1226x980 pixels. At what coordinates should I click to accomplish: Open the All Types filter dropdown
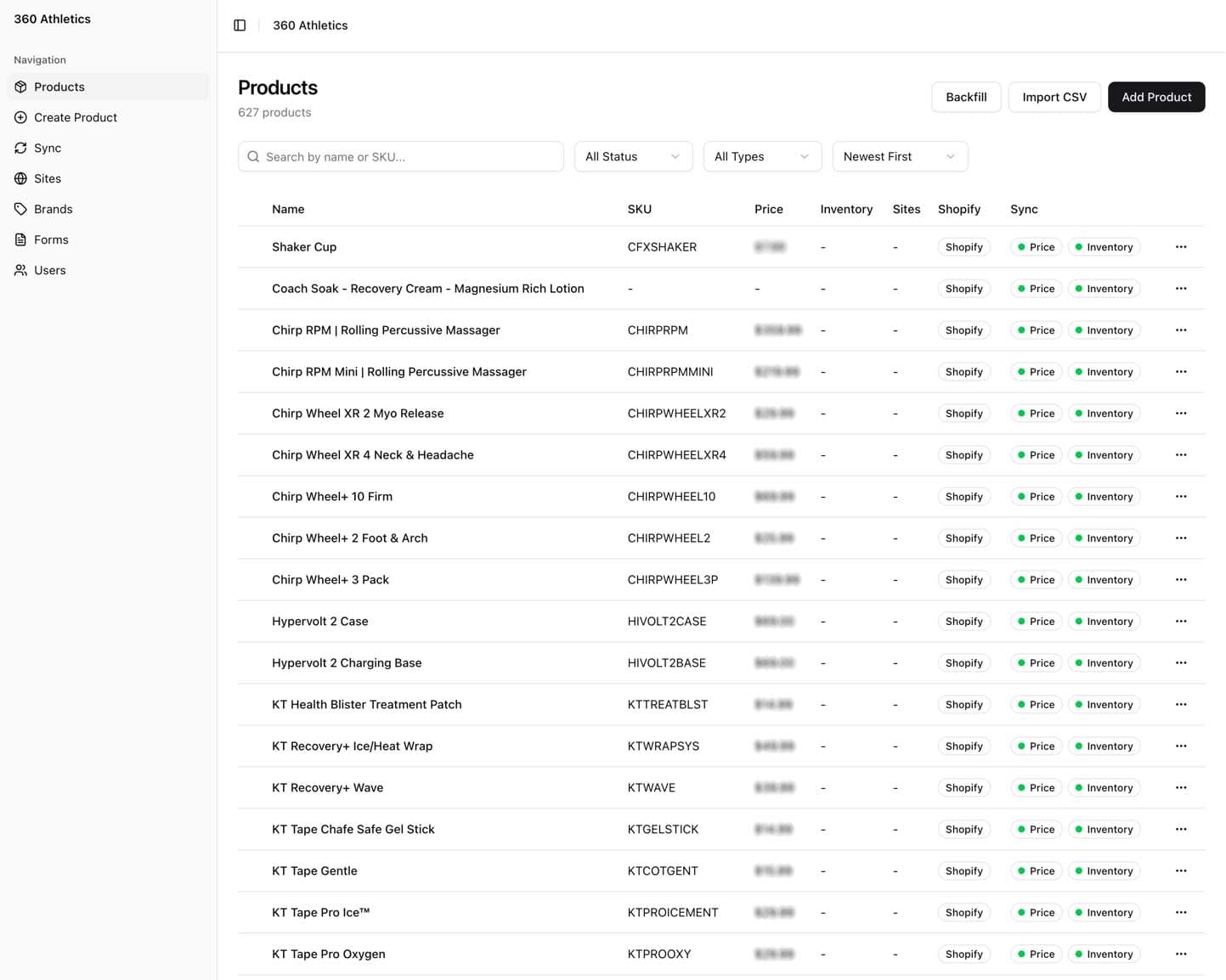762,156
